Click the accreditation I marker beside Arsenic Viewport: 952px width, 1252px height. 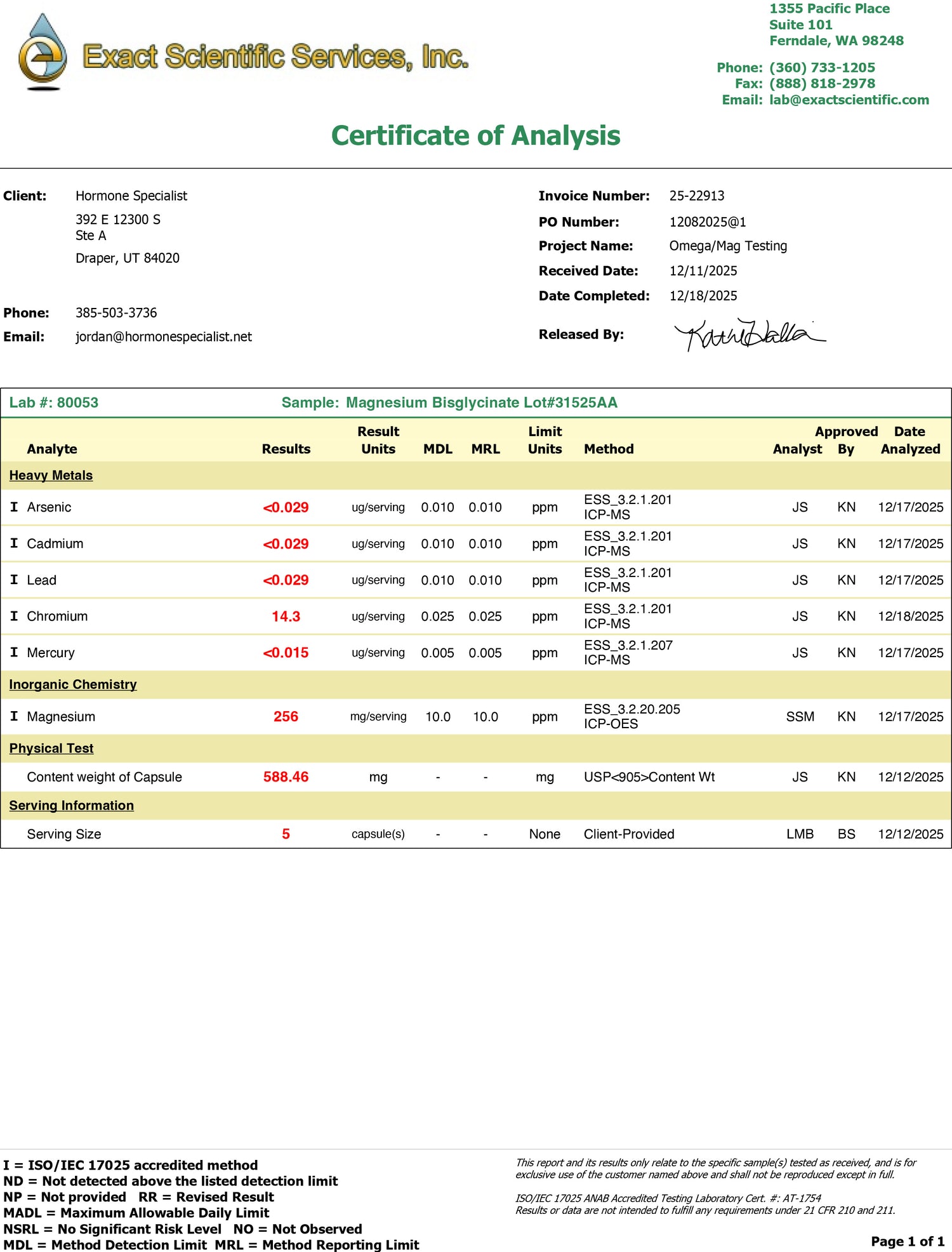(14, 507)
